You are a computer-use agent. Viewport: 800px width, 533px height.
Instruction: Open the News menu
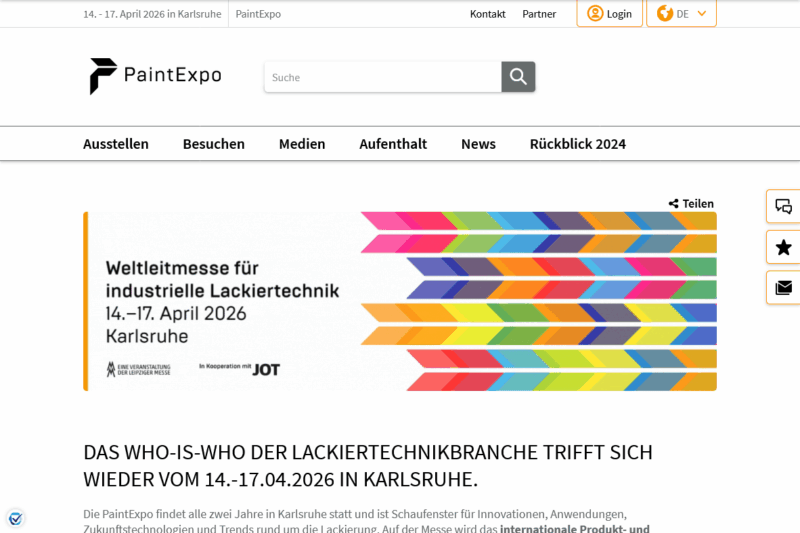click(478, 144)
